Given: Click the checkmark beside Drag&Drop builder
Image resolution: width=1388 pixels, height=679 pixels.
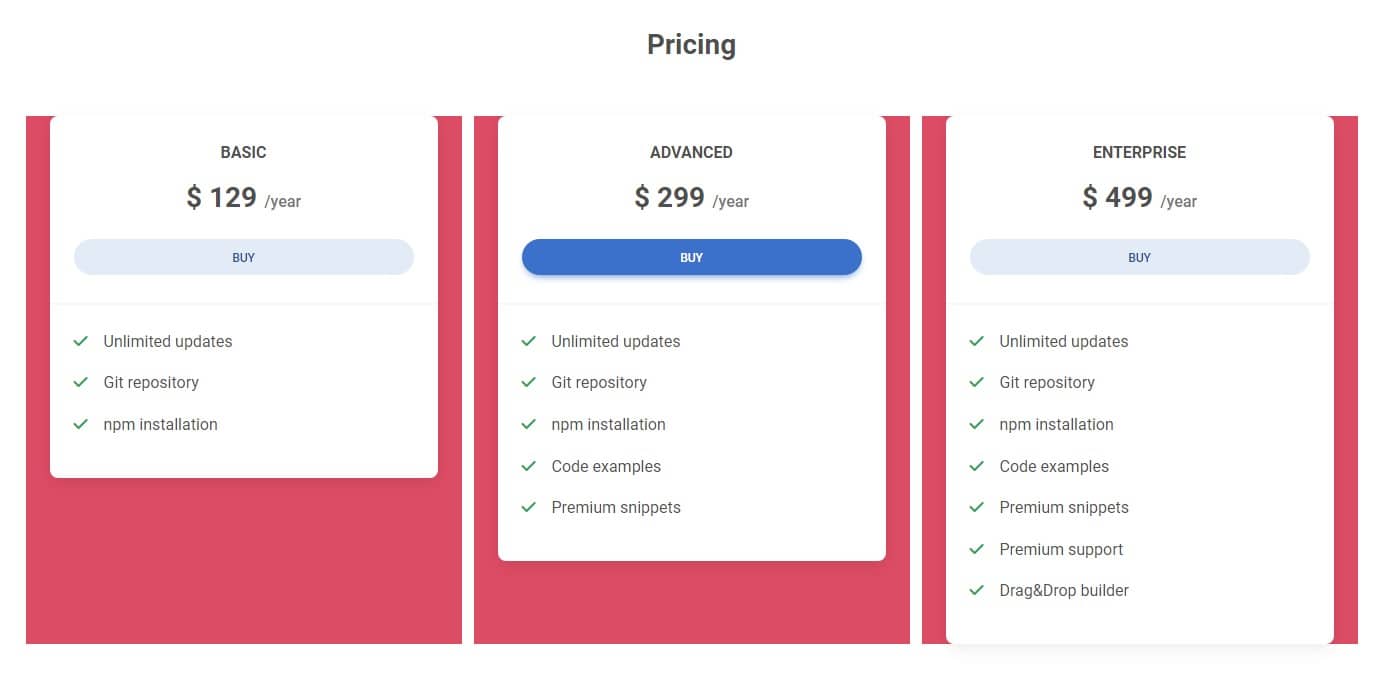Looking at the screenshot, I should pyautogui.click(x=977, y=590).
